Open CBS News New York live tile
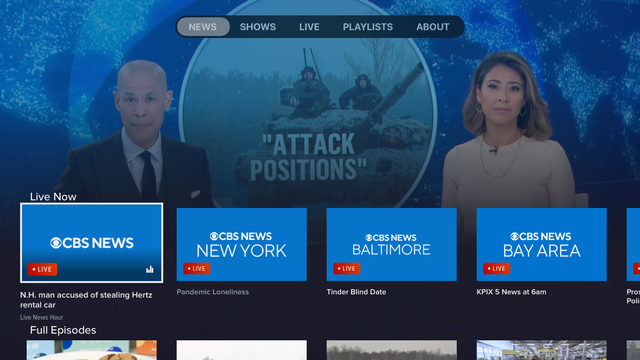Viewport: 640px width, 360px height. (x=242, y=244)
